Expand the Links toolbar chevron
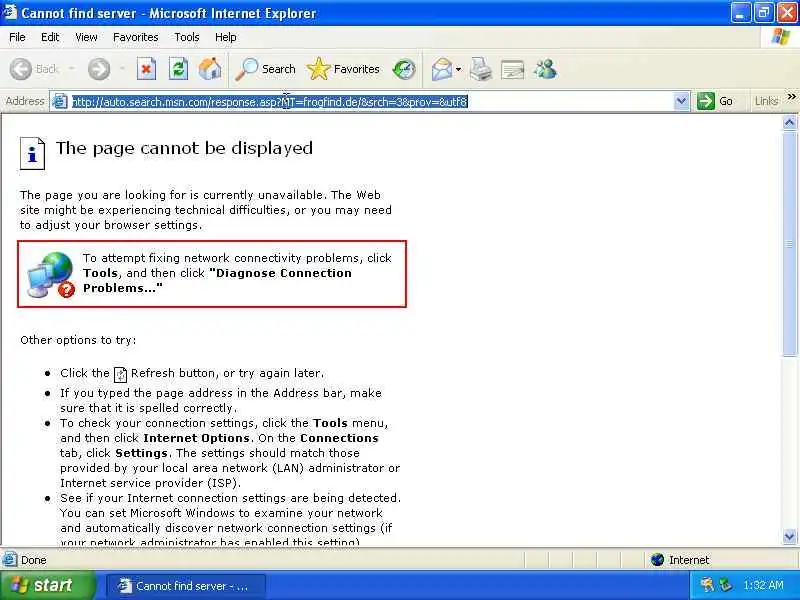This screenshot has width=800, height=600. [x=791, y=97]
